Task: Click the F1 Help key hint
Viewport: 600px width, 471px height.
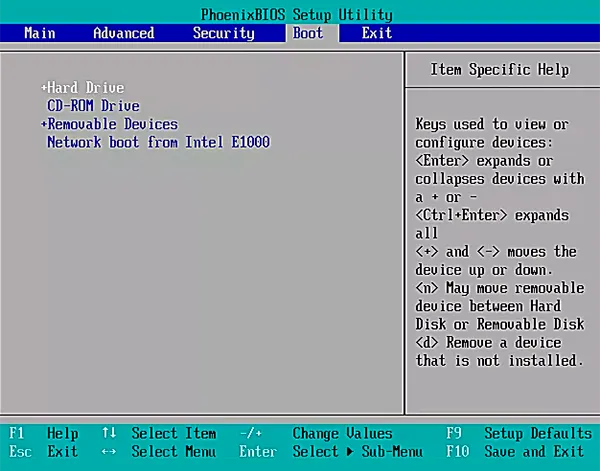Action: tap(44, 434)
